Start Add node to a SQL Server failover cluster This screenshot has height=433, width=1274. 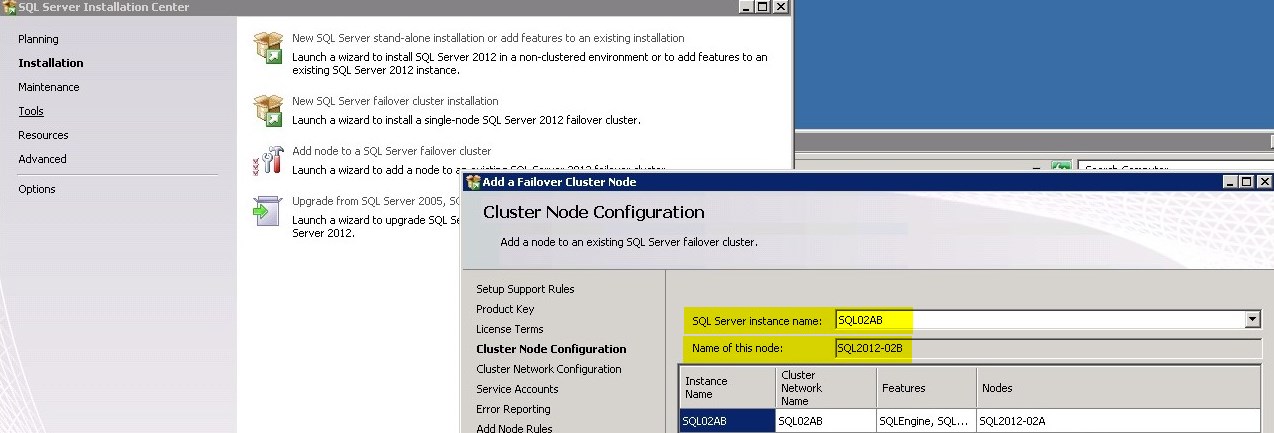[391, 151]
